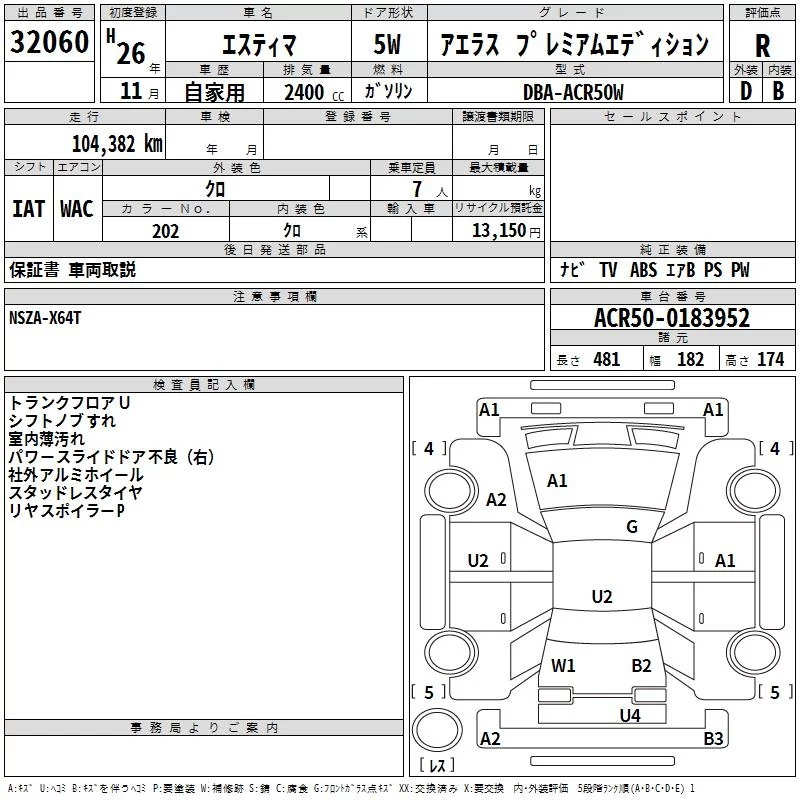
Task: Click 保証書 in later-shipped parts
Action: tap(34, 269)
